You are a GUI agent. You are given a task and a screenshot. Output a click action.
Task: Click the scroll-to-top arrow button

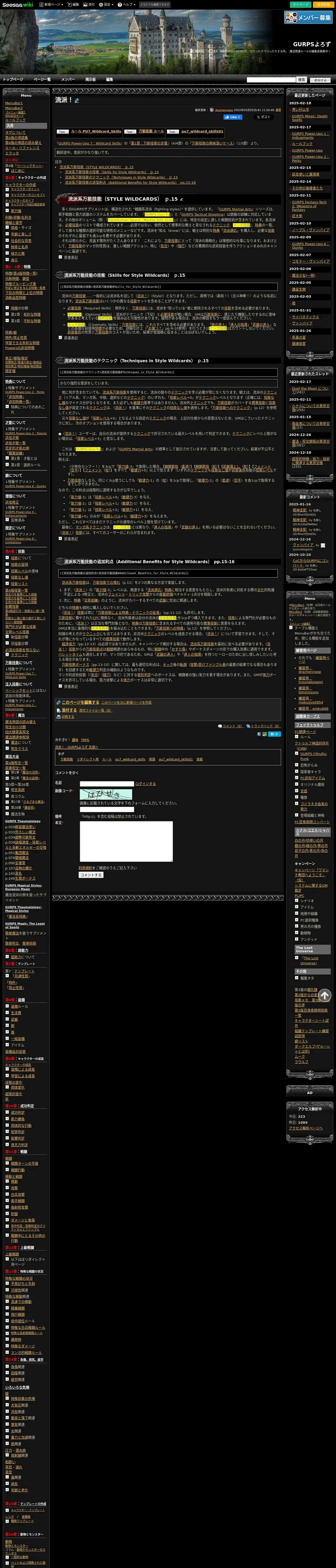click(324, 995)
